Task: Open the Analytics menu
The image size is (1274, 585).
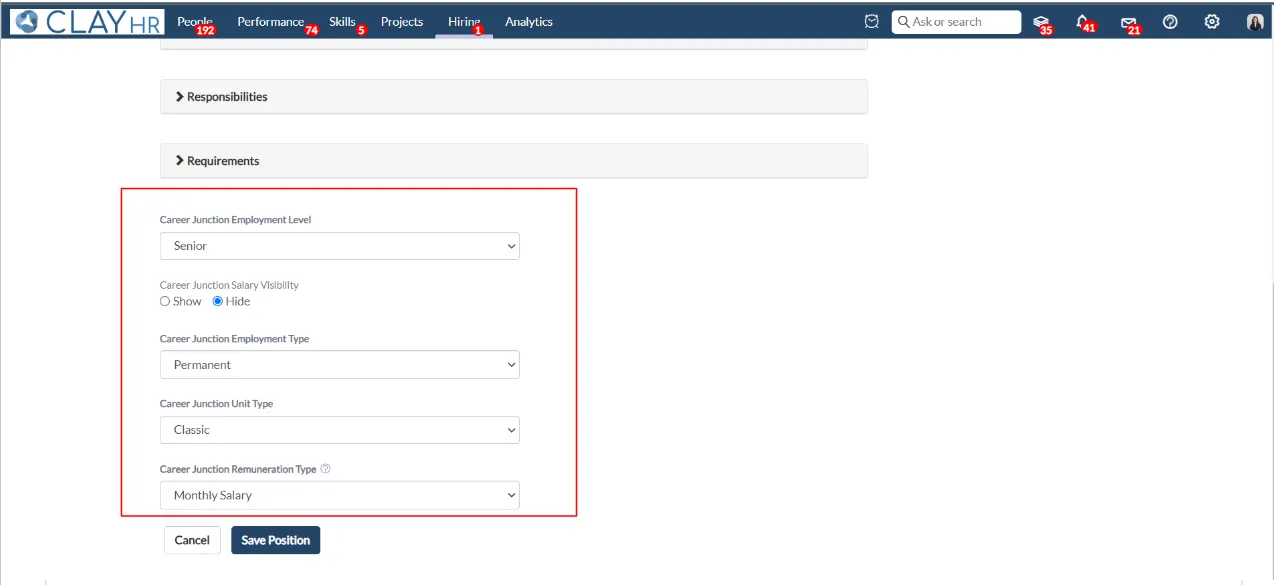Action: [529, 22]
